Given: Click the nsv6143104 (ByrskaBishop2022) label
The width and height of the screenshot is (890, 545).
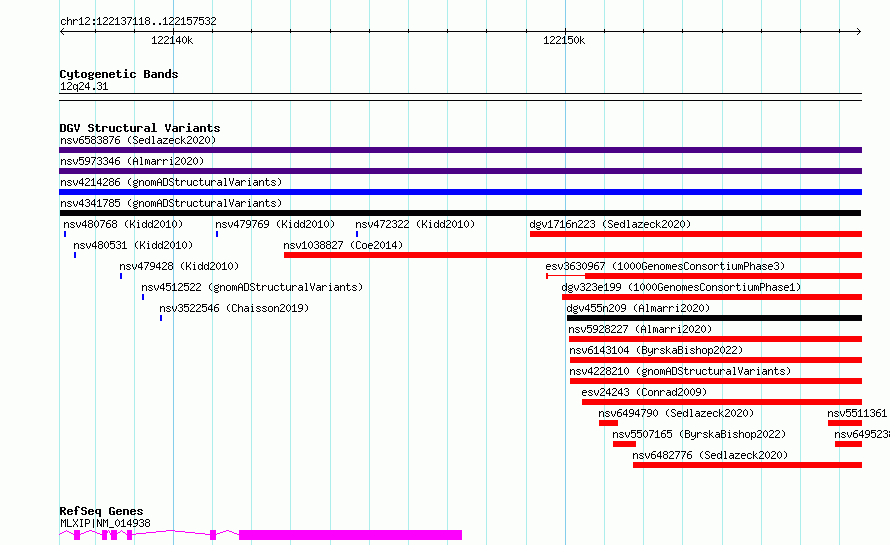Looking at the screenshot, I should (x=656, y=350).
